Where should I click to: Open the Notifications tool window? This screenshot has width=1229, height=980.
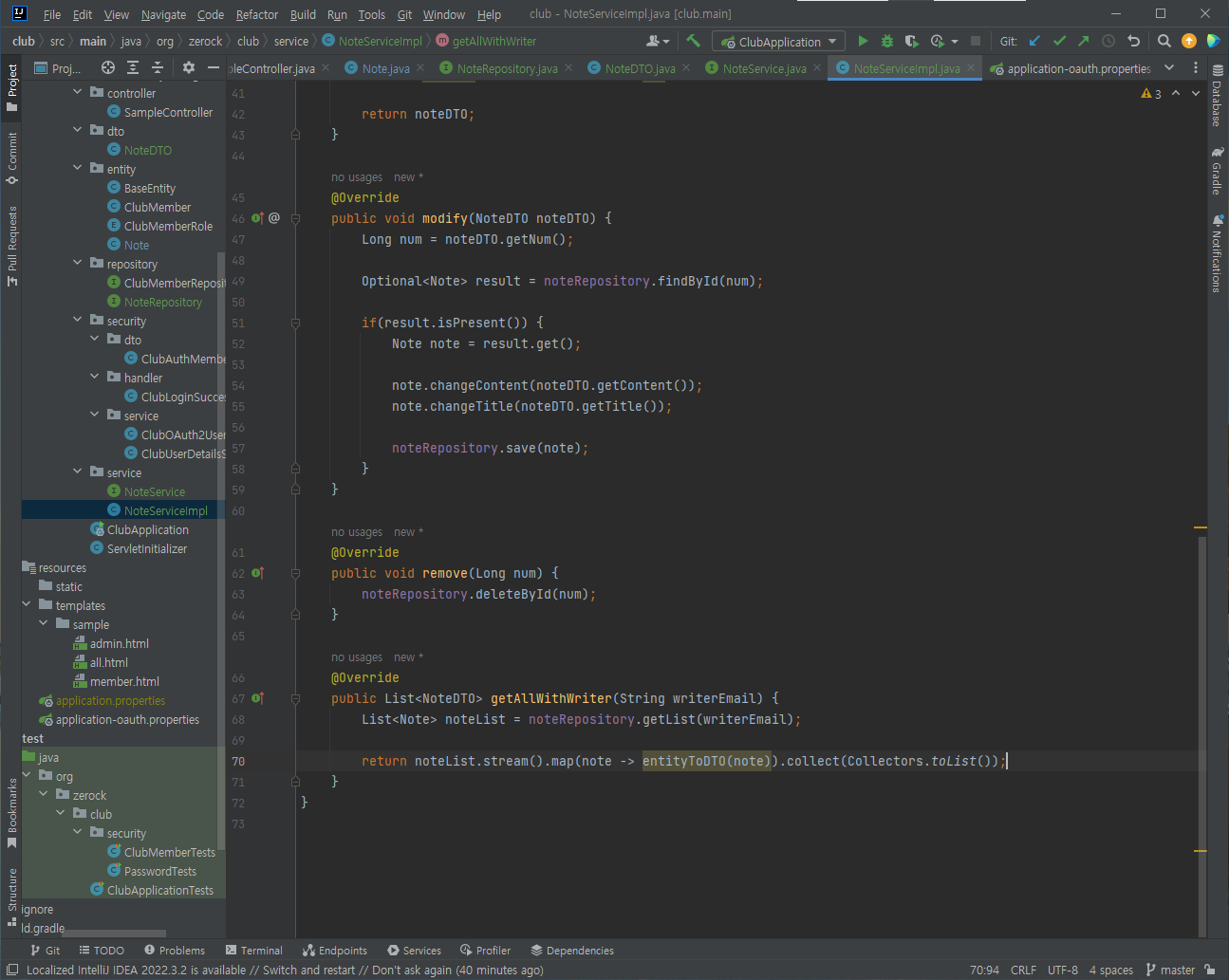click(x=1217, y=253)
